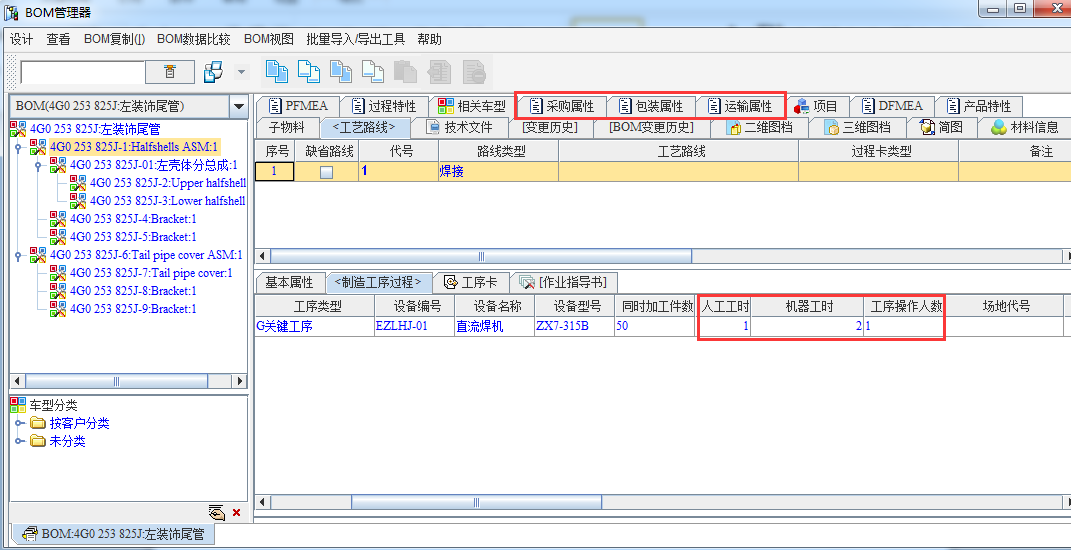Click the root node 4G0 253 825J:左装饰尾管 icon
Screen dimensions: 1071x550
point(18,129)
